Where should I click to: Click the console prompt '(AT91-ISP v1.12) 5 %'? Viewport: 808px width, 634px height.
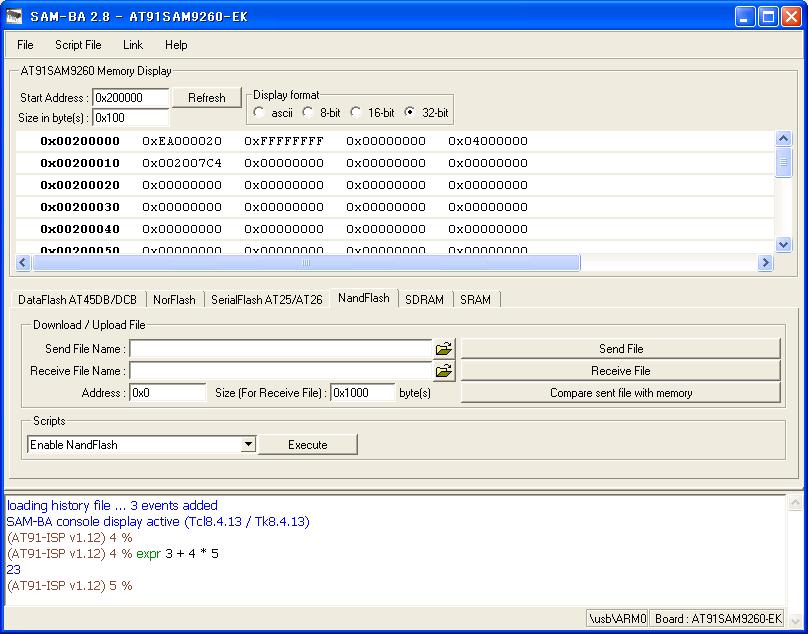(70, 586)
